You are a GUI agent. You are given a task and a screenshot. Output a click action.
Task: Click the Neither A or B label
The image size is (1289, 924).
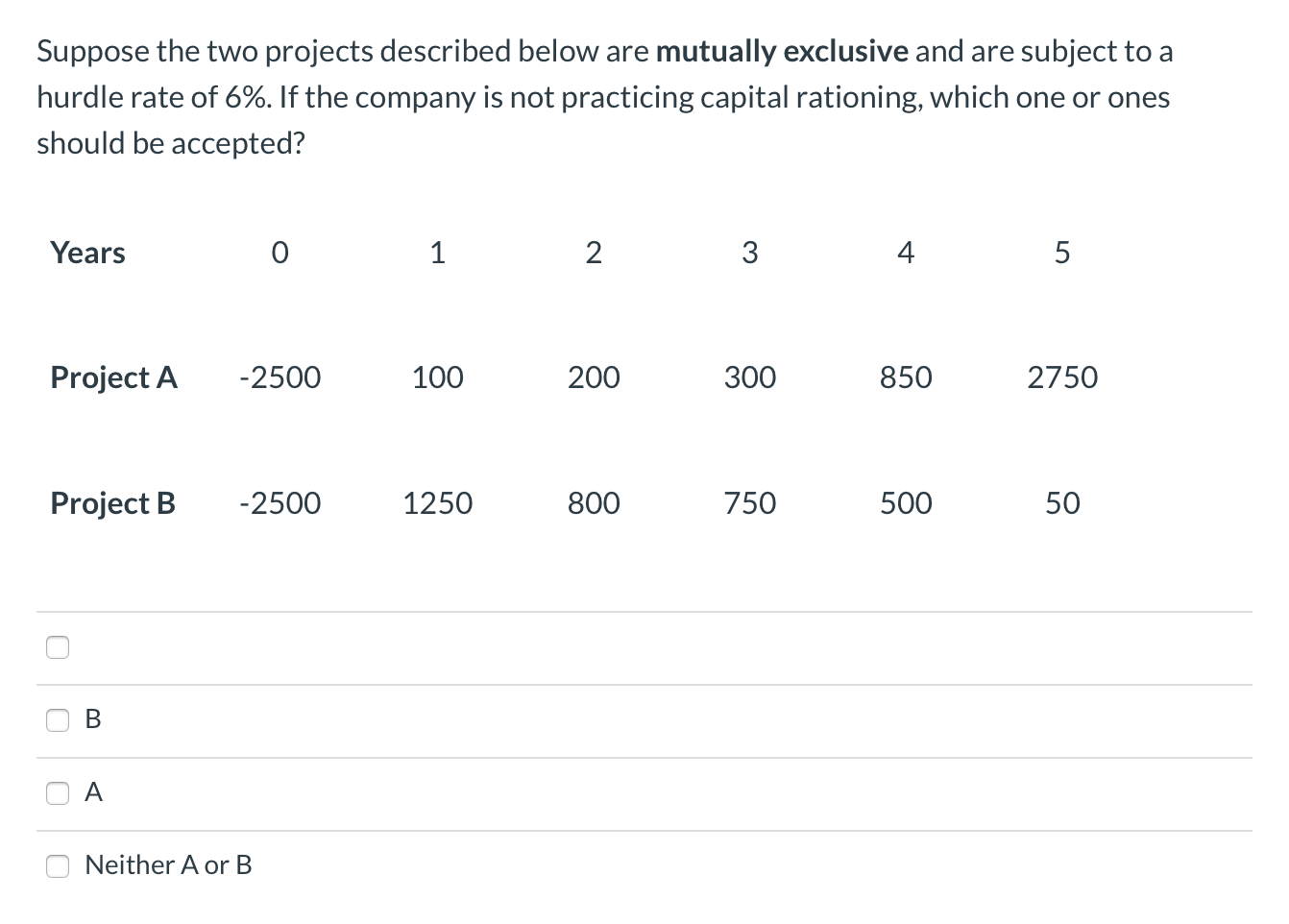[x=168, y=865]
